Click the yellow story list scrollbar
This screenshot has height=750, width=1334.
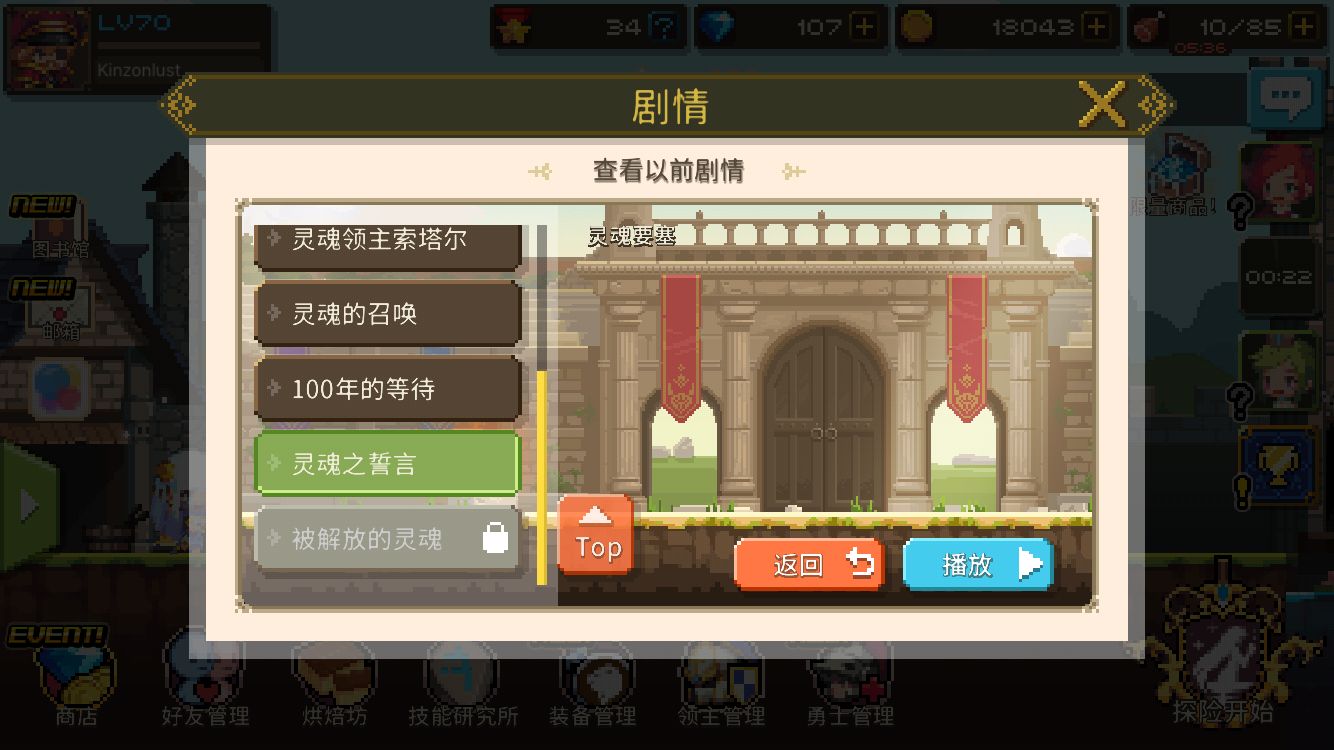coord(542,478)
